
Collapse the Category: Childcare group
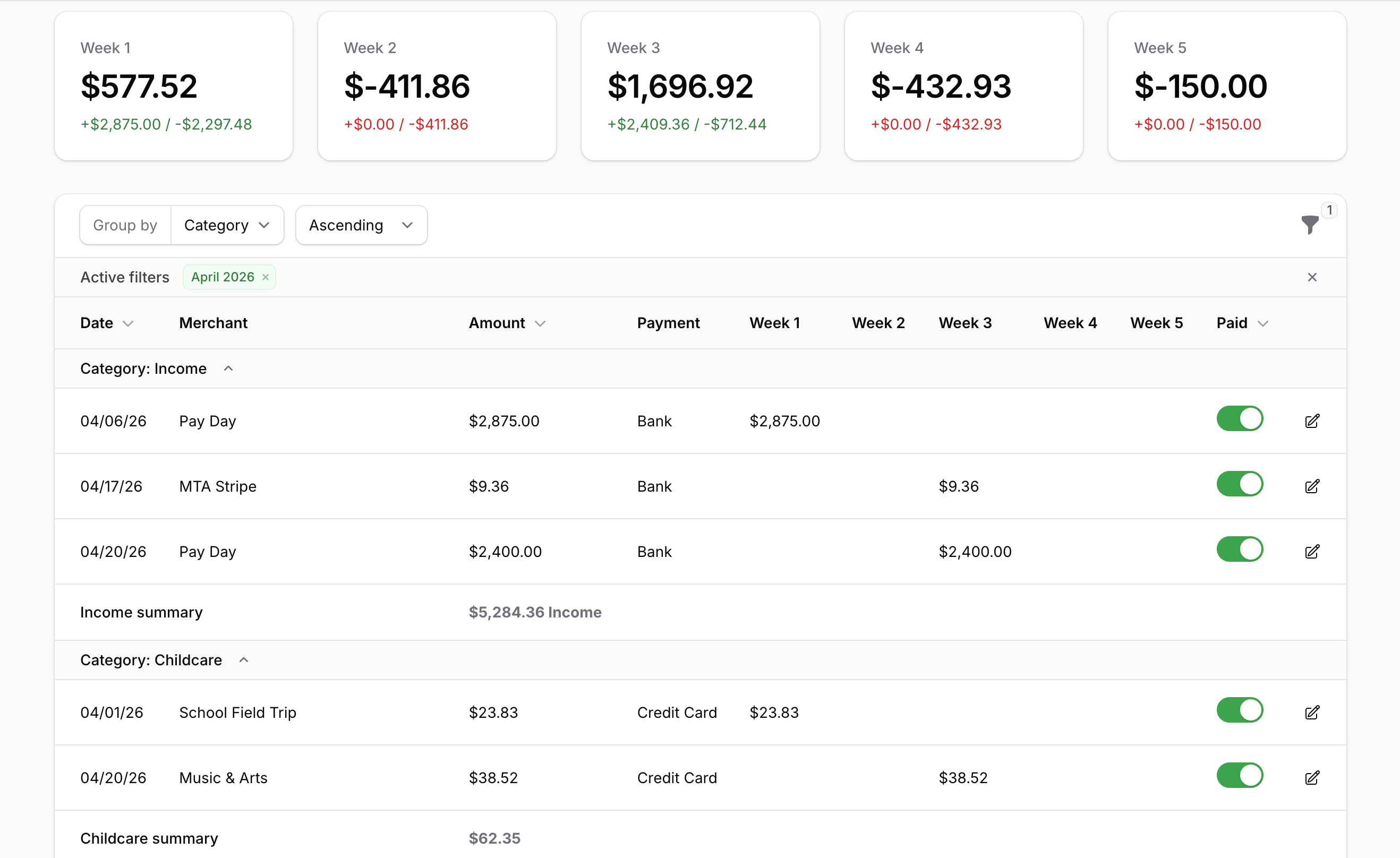click(243, 660)
